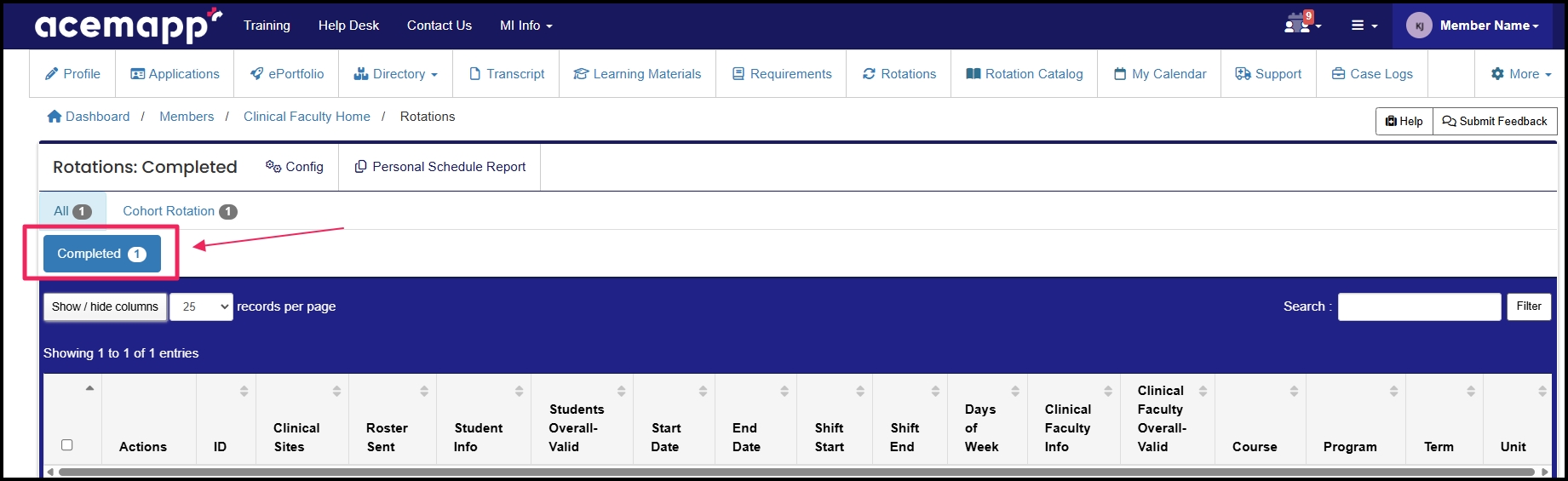This screenshot has width=1568, height=481.
Task: Sort by Student Info column
Action: tap(519, 391)
